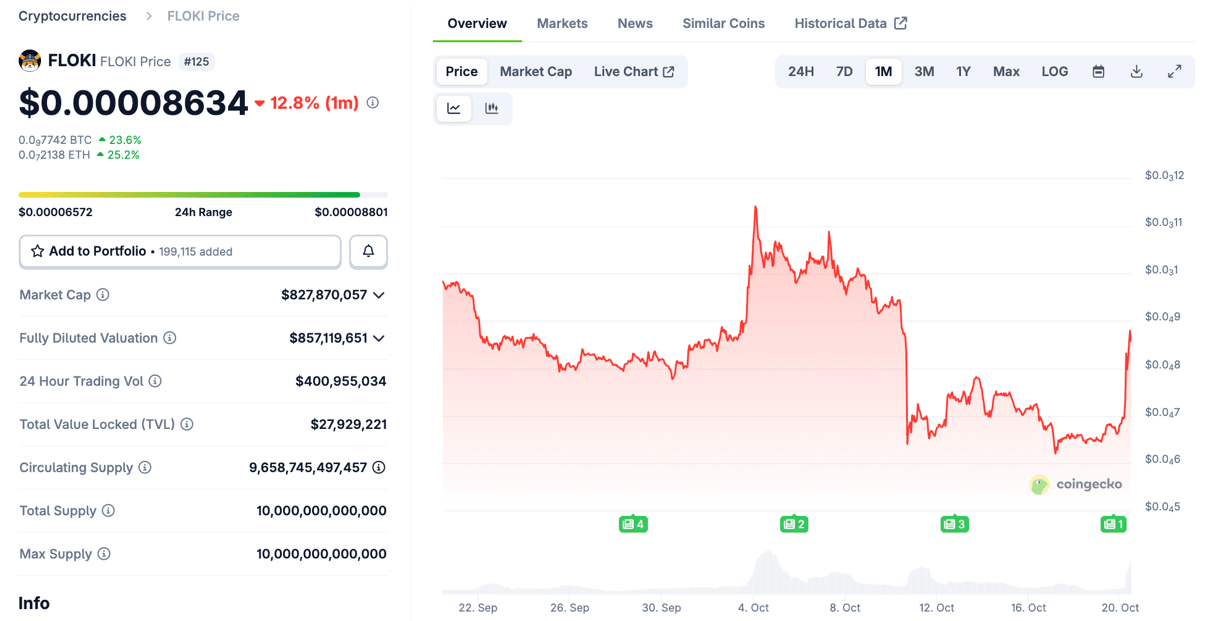The height and width of the screenshot is (621, 1215).
Task: Click info icon beside price change percentage
Action: coord(373,103)
